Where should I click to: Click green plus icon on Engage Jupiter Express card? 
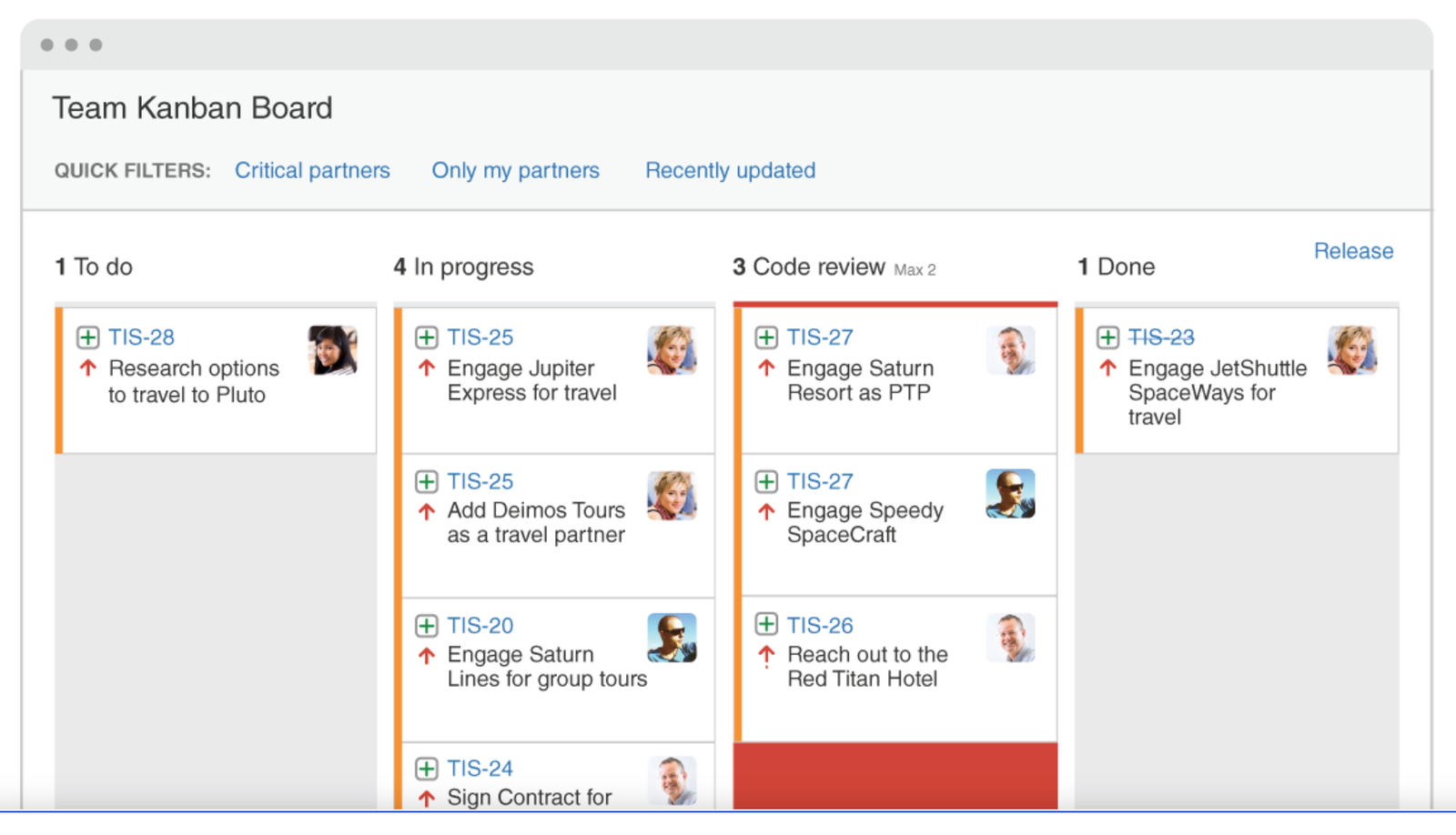426,337
